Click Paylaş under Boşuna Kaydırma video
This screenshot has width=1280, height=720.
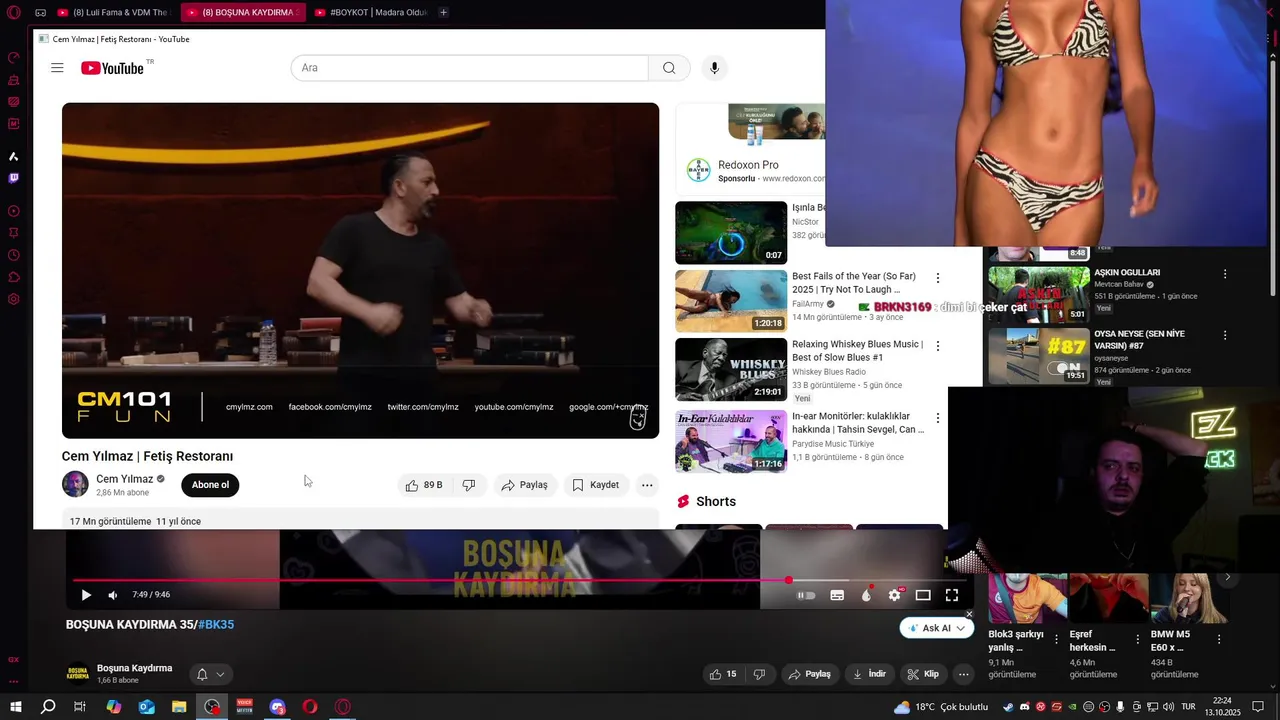tap(810, 674)
